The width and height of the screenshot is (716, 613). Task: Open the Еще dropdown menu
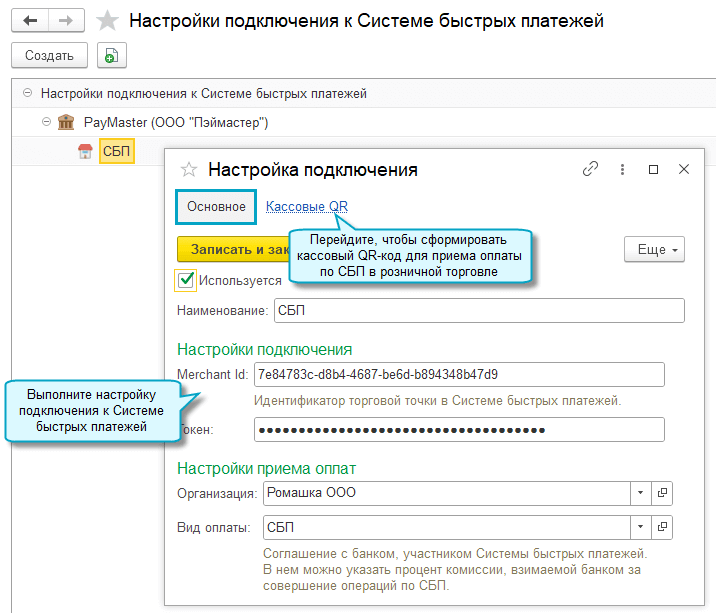[x=654, y=249]
